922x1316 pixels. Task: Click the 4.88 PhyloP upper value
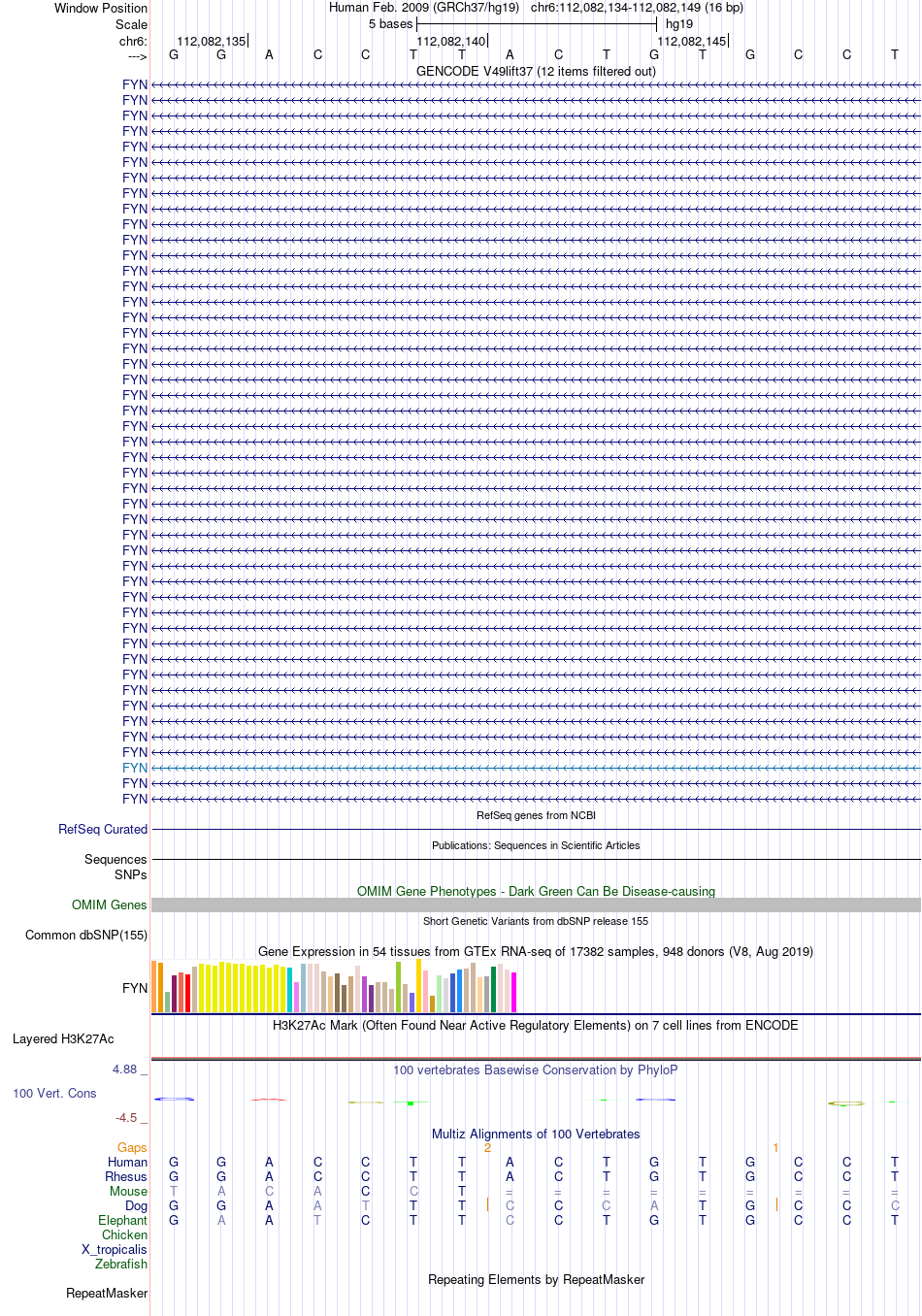(125, 1069)
